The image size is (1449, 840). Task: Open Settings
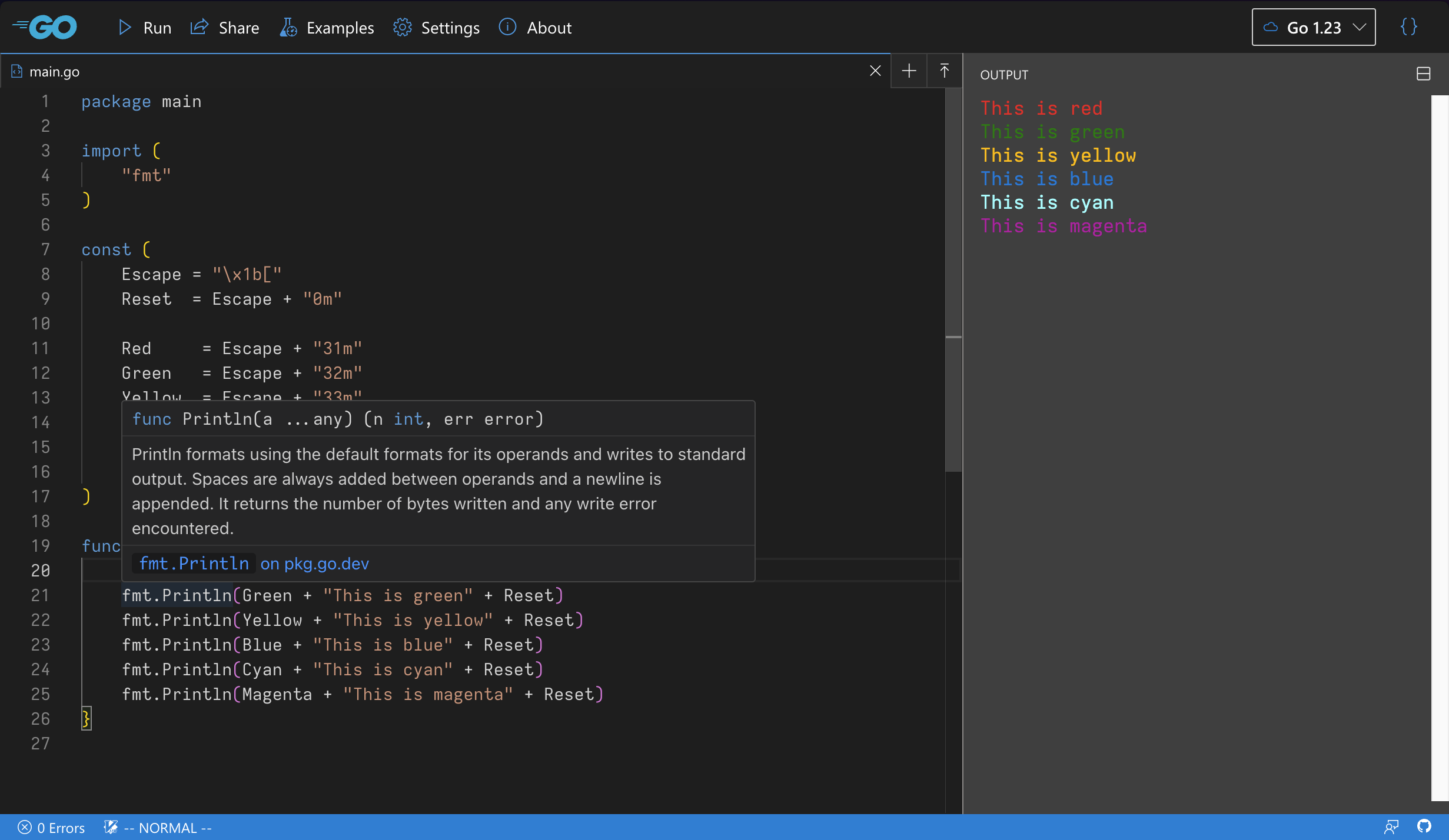pyautogui.click(x=437, y=28)
